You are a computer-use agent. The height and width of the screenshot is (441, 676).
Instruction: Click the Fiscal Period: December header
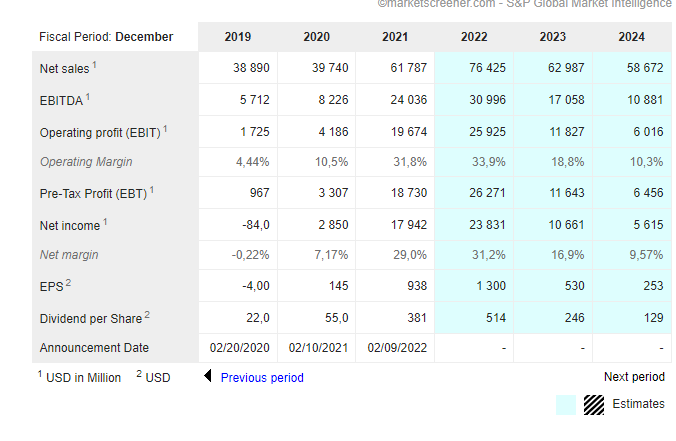(x=106, y=37)
